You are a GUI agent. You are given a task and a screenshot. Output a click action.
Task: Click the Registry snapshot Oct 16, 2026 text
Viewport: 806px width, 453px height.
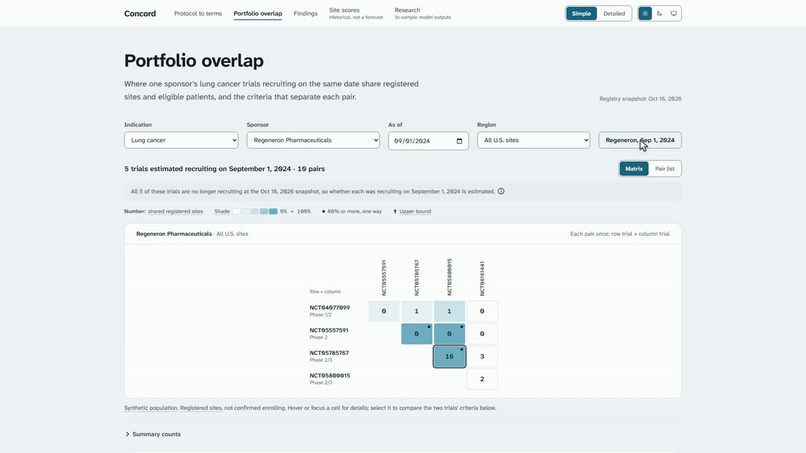point(640,99)
